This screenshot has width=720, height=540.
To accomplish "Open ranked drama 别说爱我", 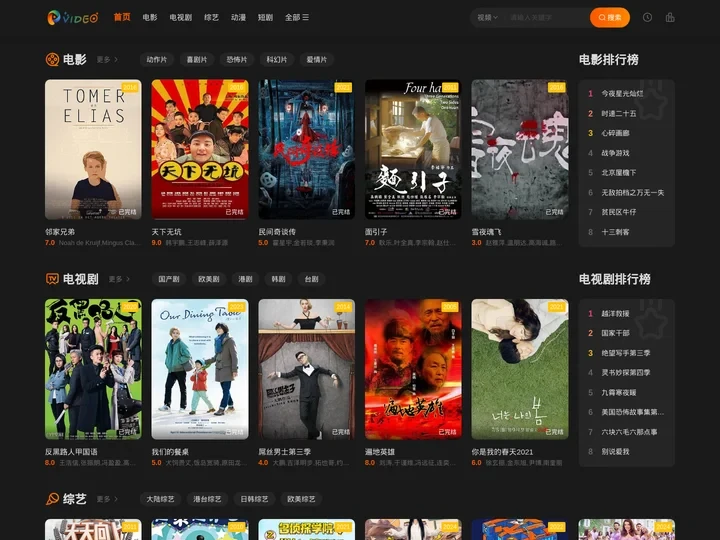I will click(615, 452).
